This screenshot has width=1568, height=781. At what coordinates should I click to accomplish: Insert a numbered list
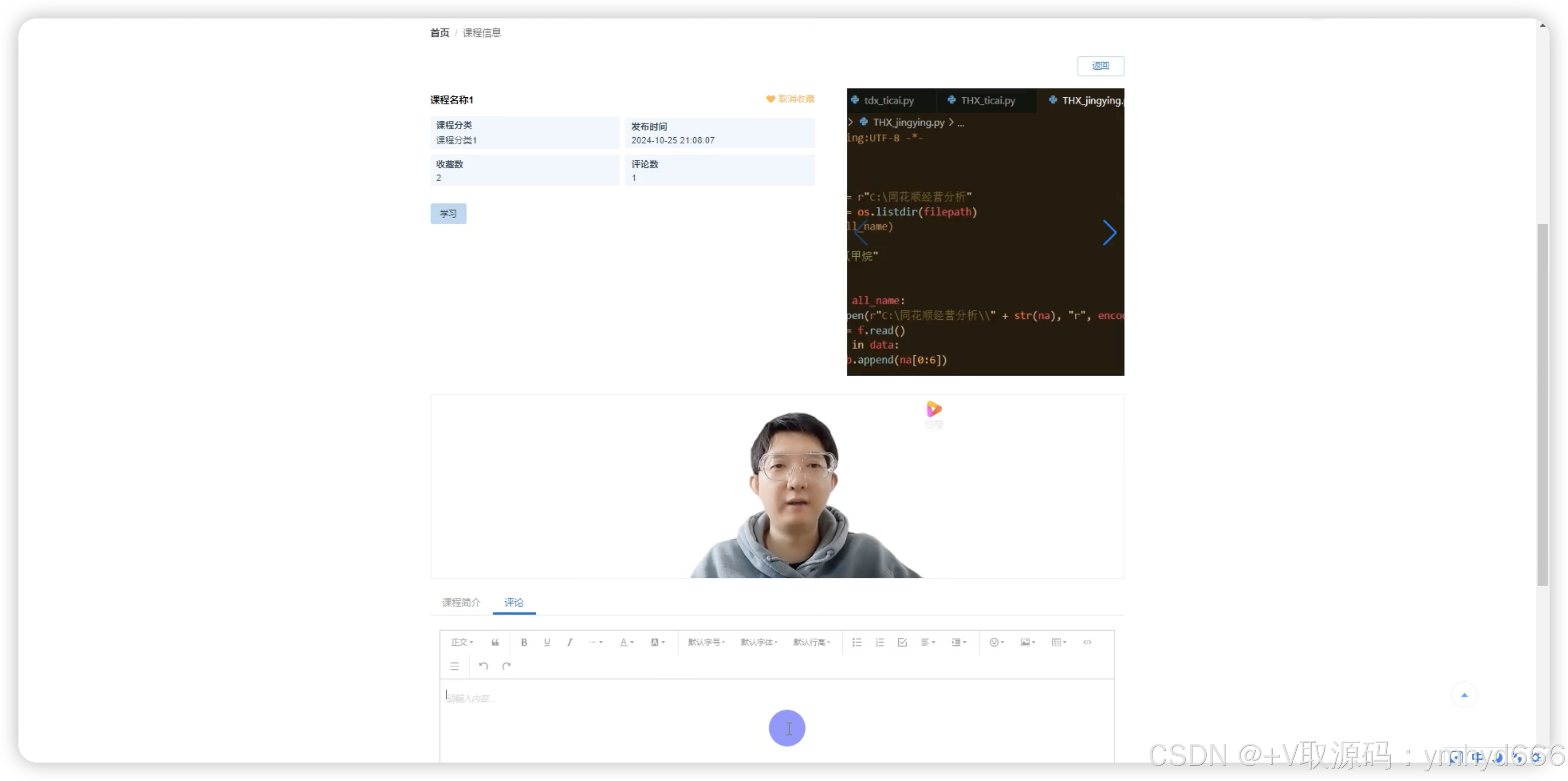(x=880, y=642)
